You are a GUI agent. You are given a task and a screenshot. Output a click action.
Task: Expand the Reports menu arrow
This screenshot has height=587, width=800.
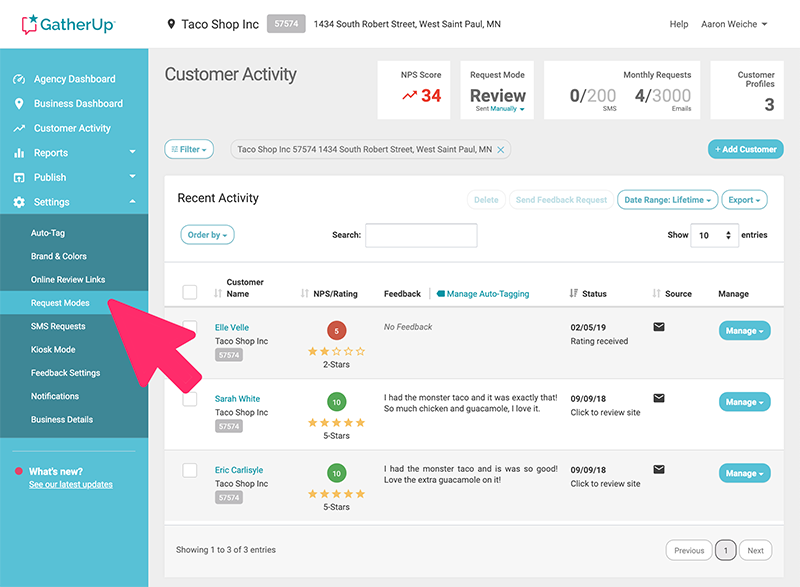click(133, 152)
